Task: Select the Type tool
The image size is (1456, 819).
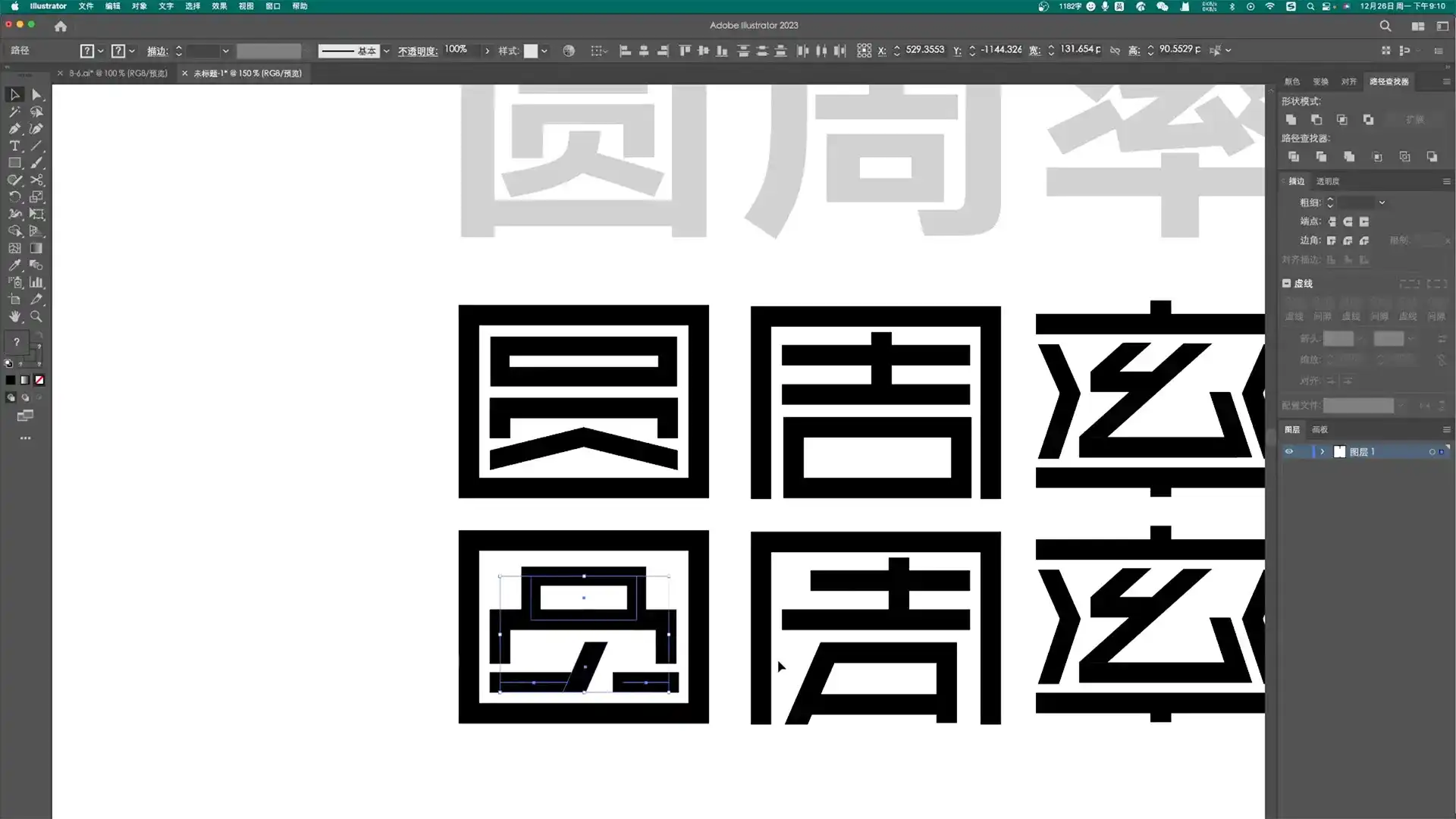Action: point(15,146)
